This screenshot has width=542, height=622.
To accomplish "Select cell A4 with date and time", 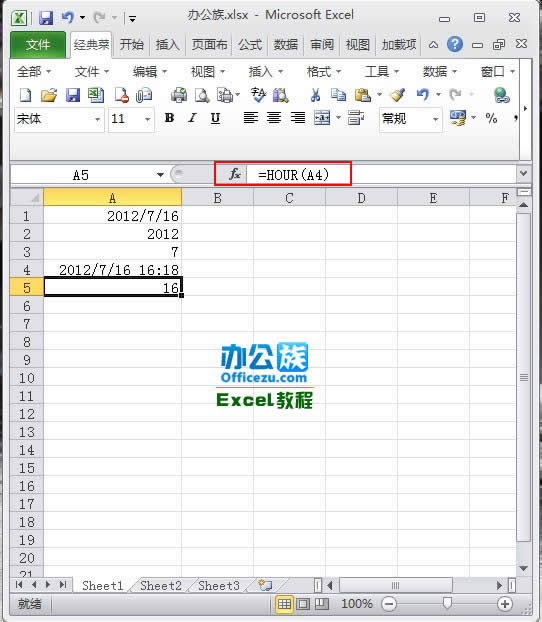I will tap(113, 270).
